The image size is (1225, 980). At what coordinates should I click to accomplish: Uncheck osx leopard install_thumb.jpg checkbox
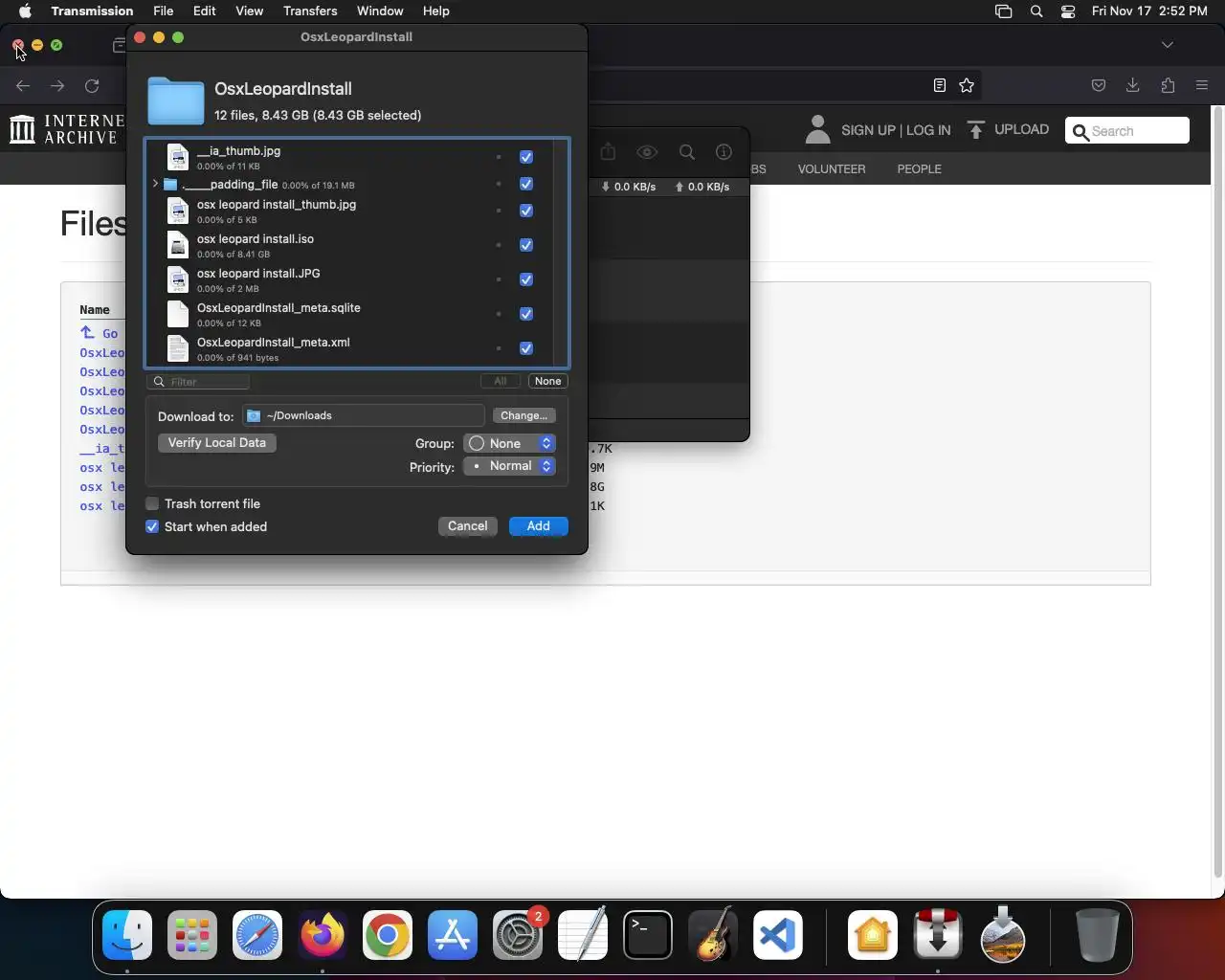point(526,211)
